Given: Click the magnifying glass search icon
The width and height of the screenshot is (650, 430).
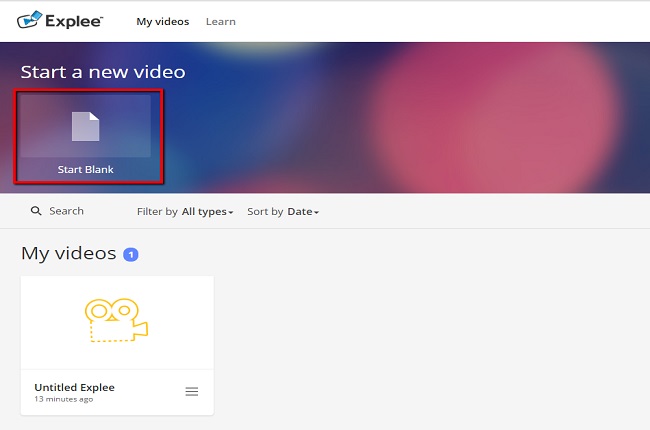Looking at the screenshot, I should coord(36,211).
